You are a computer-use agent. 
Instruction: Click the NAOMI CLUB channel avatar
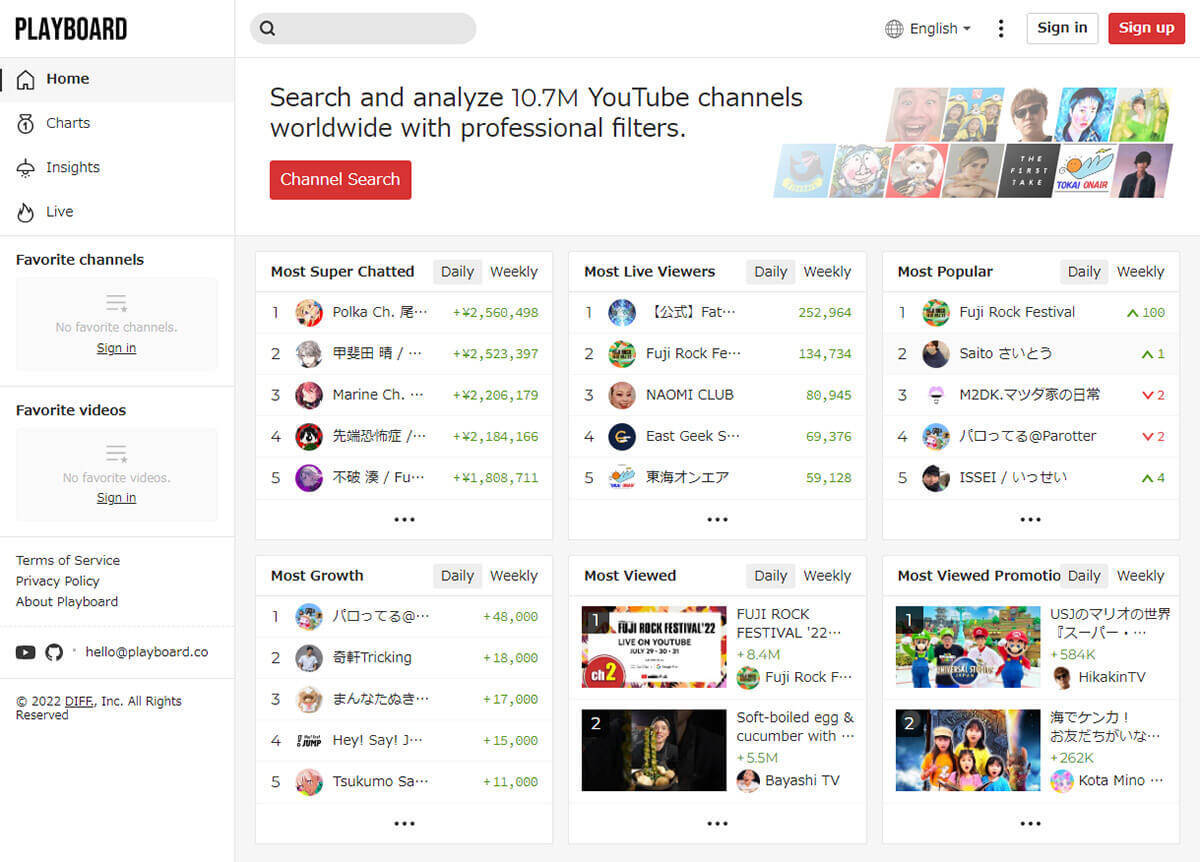click(x=622, y=395)
